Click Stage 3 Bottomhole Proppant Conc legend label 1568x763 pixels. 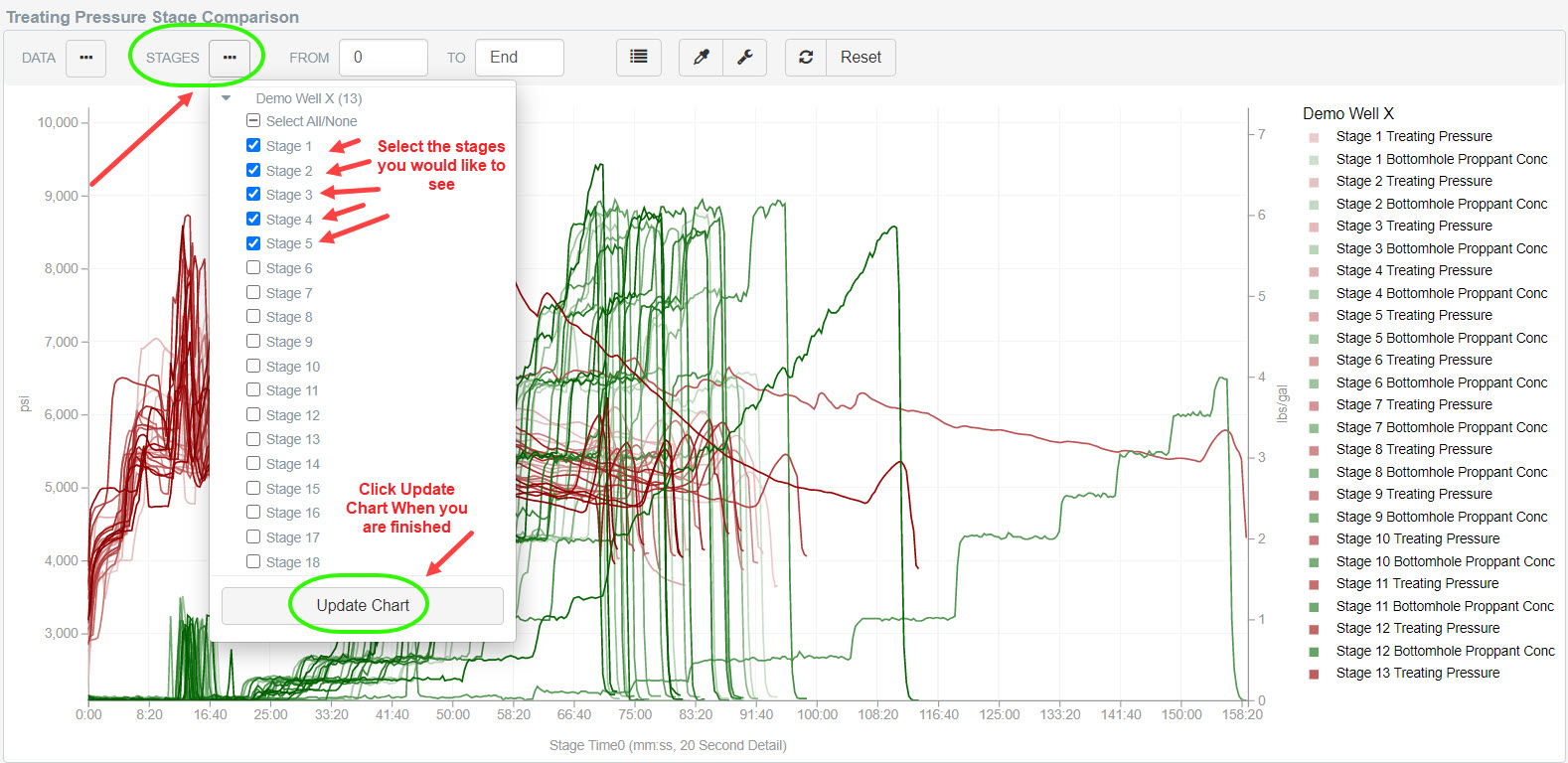coord(1442,248)
